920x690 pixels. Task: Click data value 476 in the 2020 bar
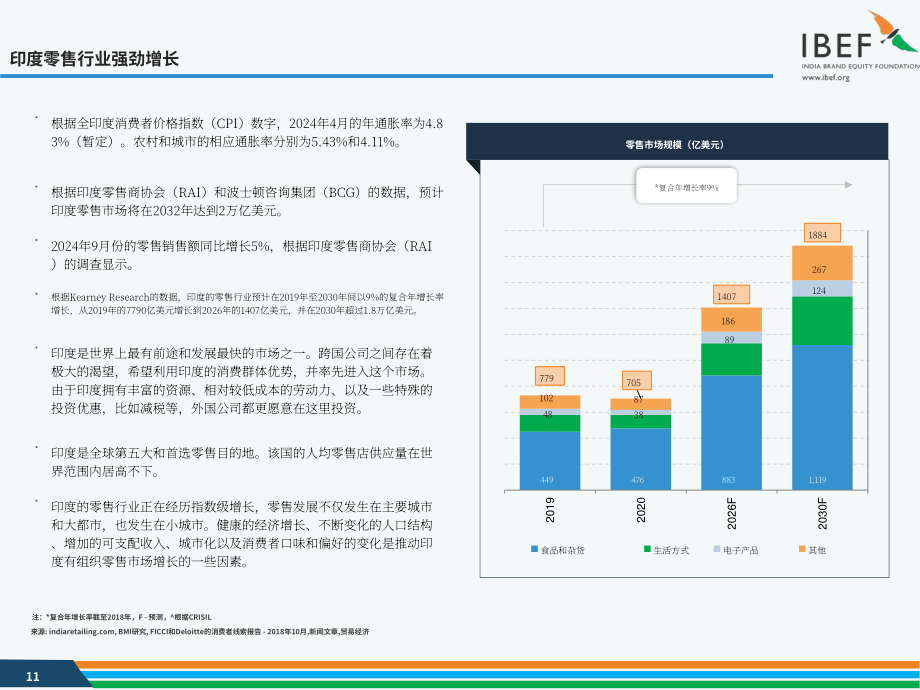[637, 480]
